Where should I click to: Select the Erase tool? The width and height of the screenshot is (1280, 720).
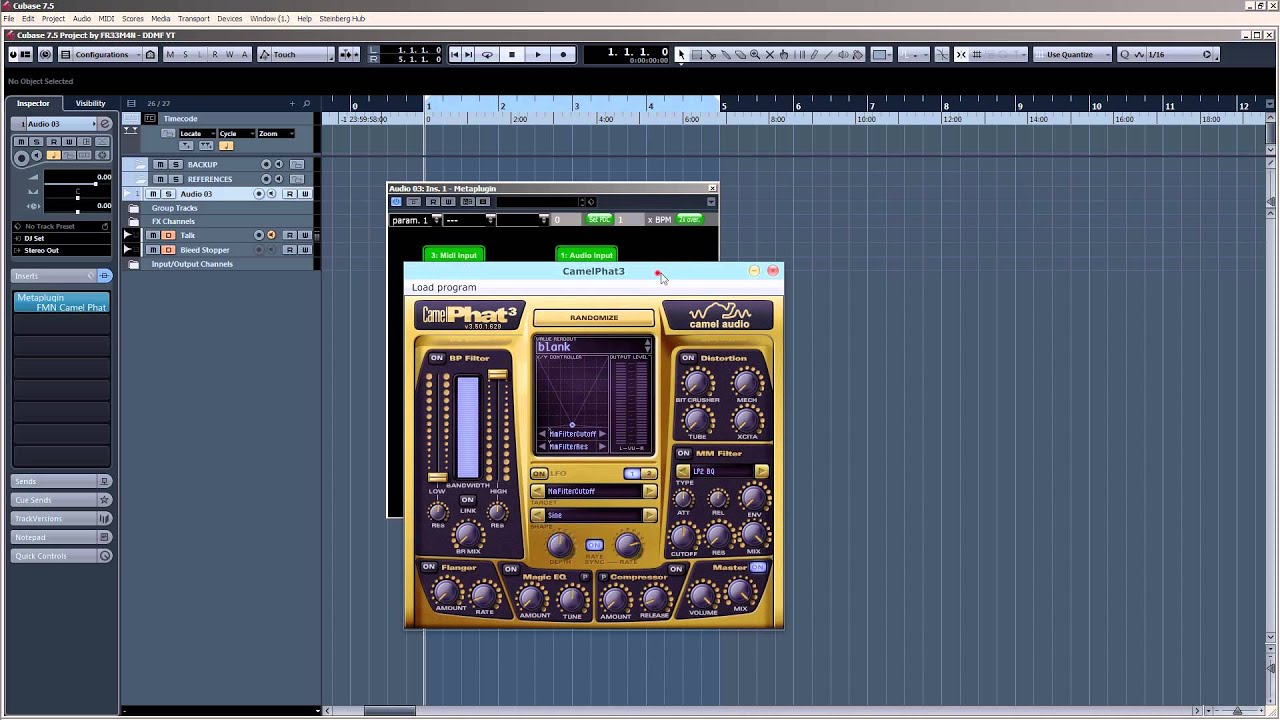[x=741, y=55]
